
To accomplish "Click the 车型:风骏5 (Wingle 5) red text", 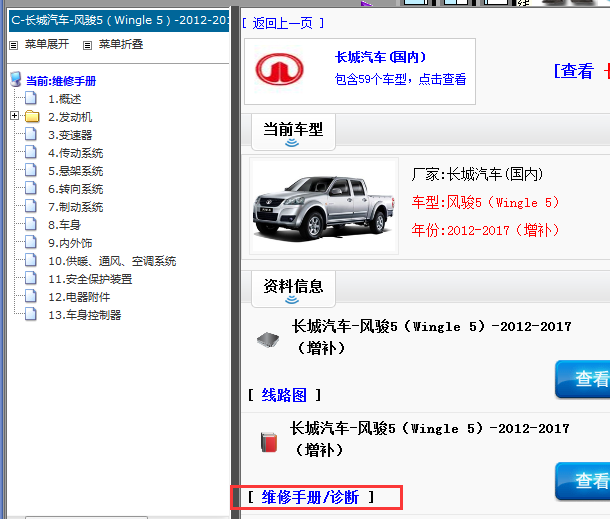I will tap(486, 203).
